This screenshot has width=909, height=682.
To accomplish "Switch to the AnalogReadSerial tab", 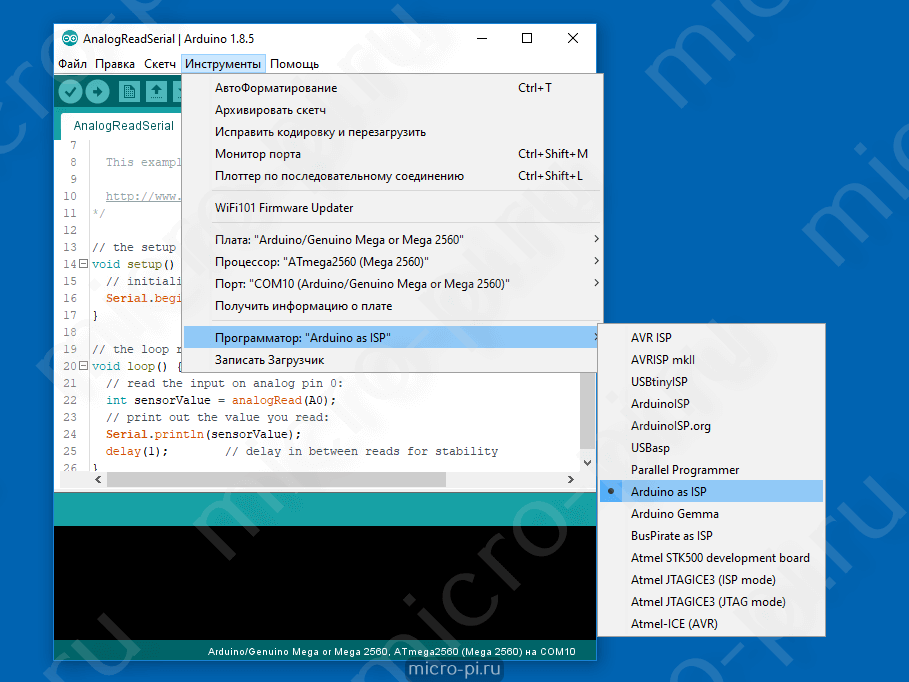I will pos(123,126).
